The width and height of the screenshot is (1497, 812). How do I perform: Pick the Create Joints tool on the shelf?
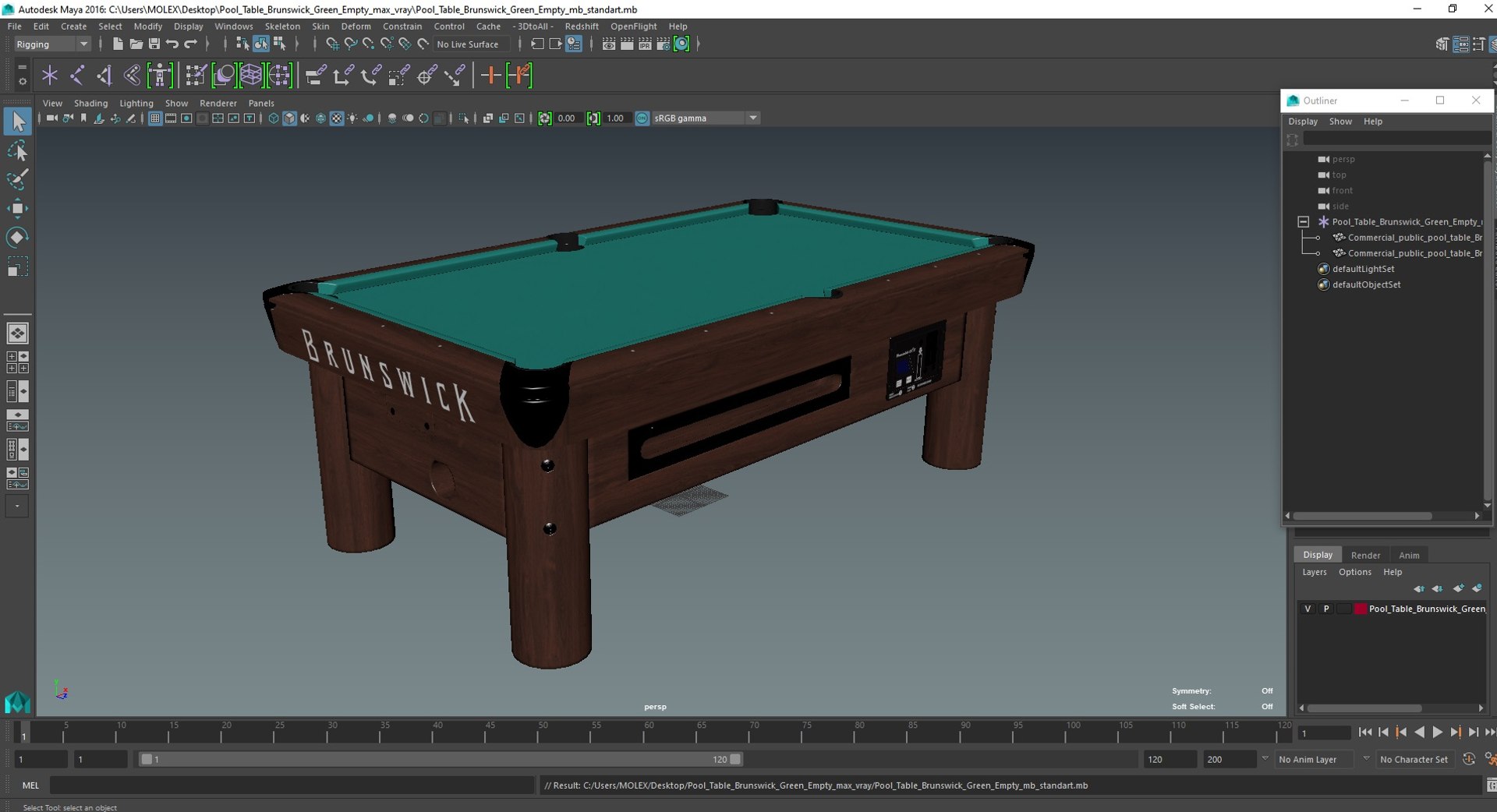pyautogui.click(x=77, y=76)
